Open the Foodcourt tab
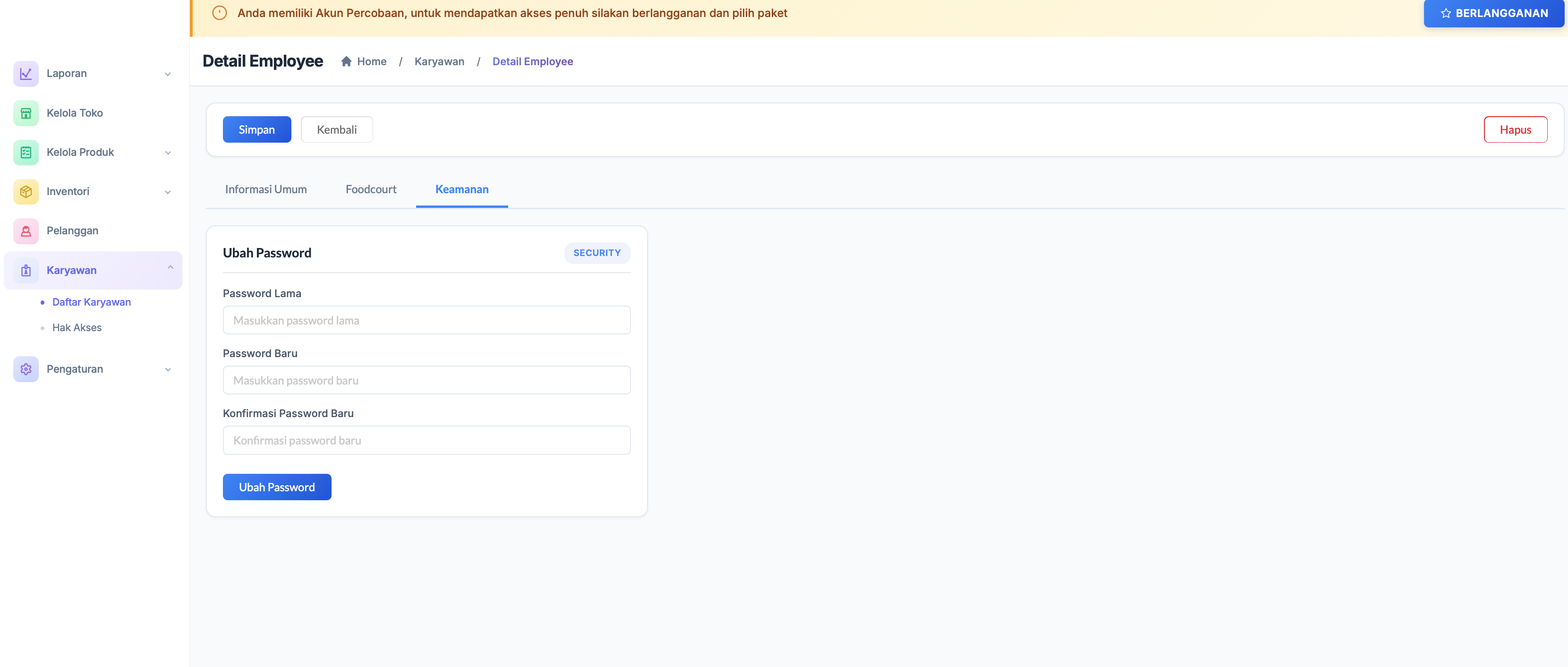Viewport: 1568px width, 667px height. click(x=371, y=189)
